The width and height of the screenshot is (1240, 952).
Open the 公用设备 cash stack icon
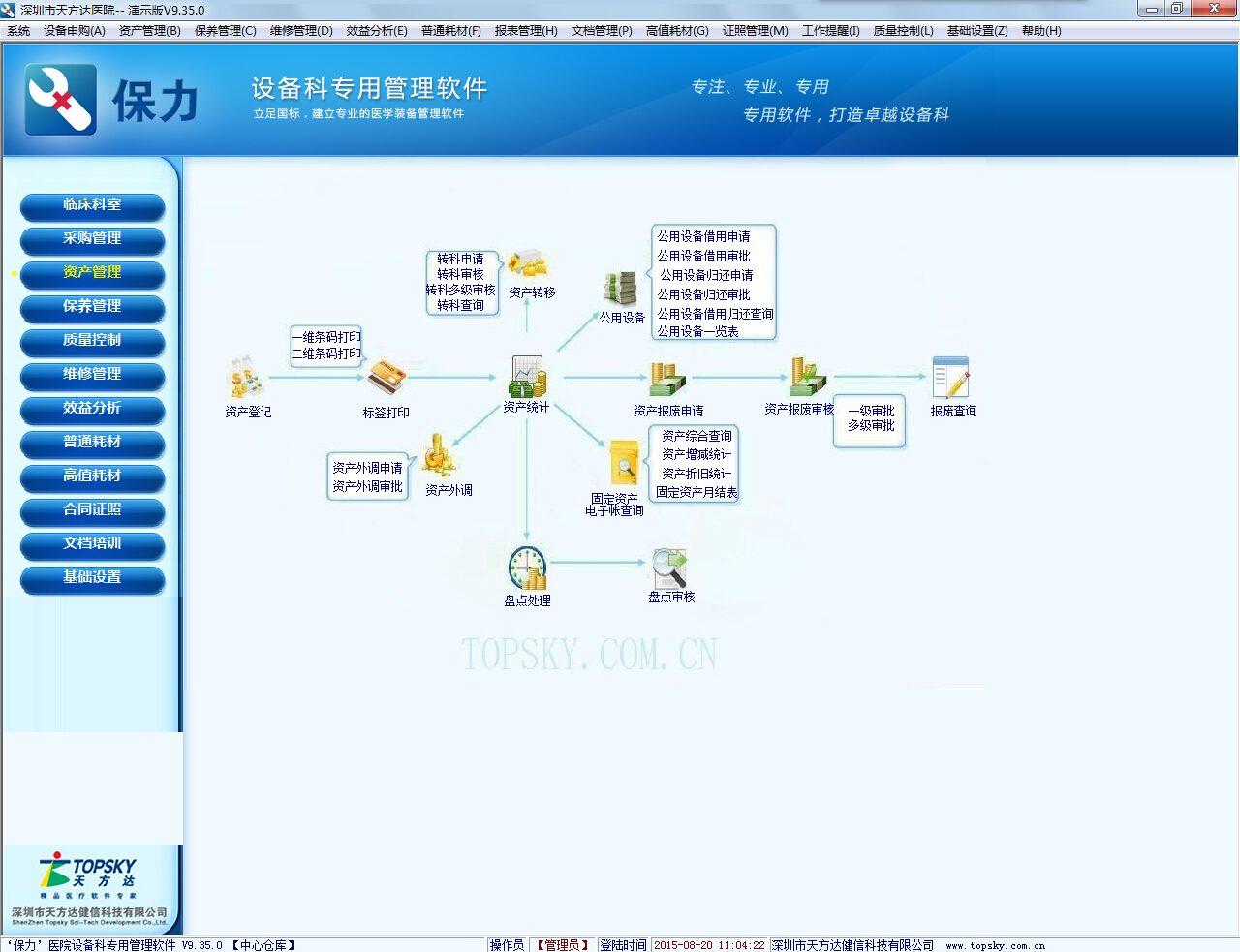pos(620,288)
